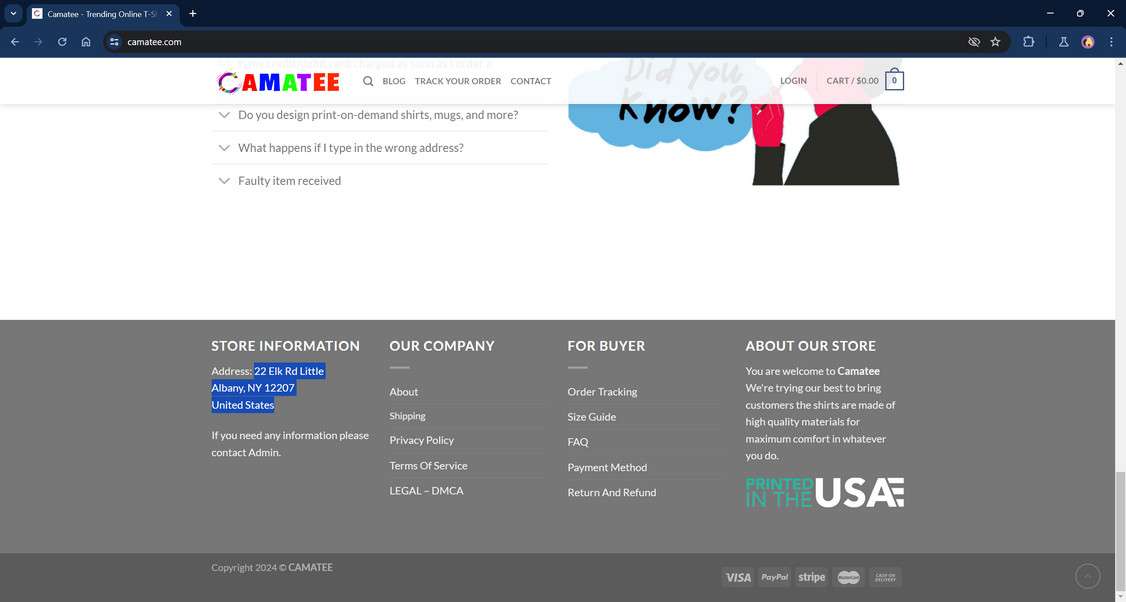The height and width of the screenshot is (602, 1126).
Task: Open Chrome Labs flask icon
Action: tap(1064, 42)
